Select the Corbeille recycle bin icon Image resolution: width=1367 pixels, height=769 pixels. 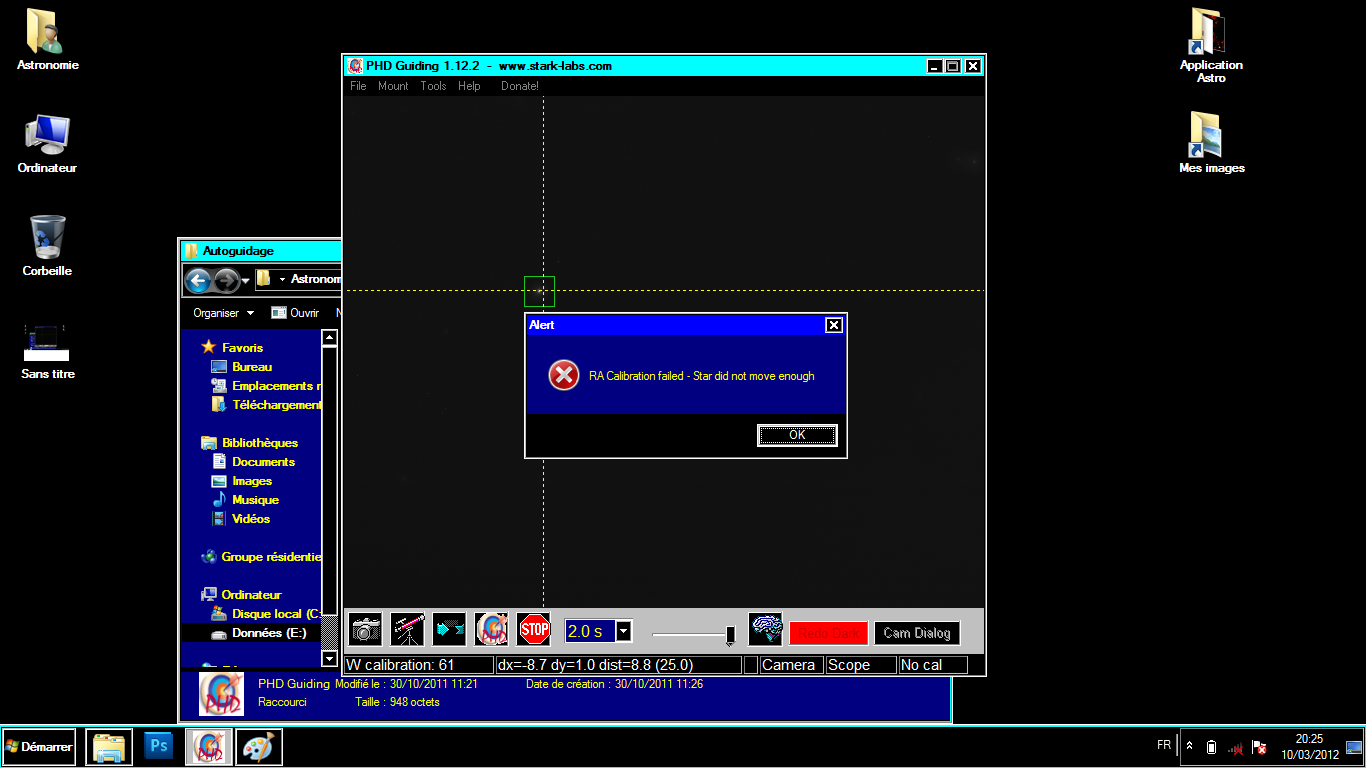click(47, 246)
